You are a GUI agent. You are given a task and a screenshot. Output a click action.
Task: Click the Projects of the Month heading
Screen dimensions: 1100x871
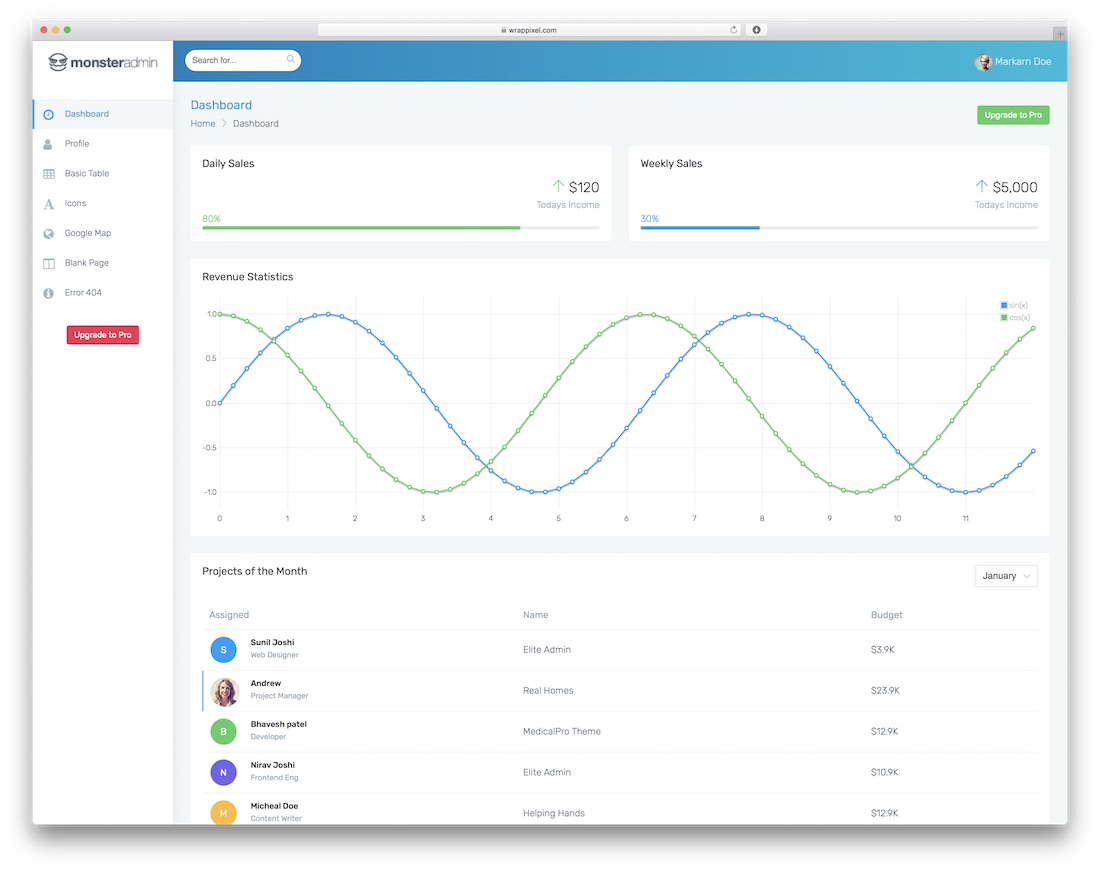click(255, 572)
